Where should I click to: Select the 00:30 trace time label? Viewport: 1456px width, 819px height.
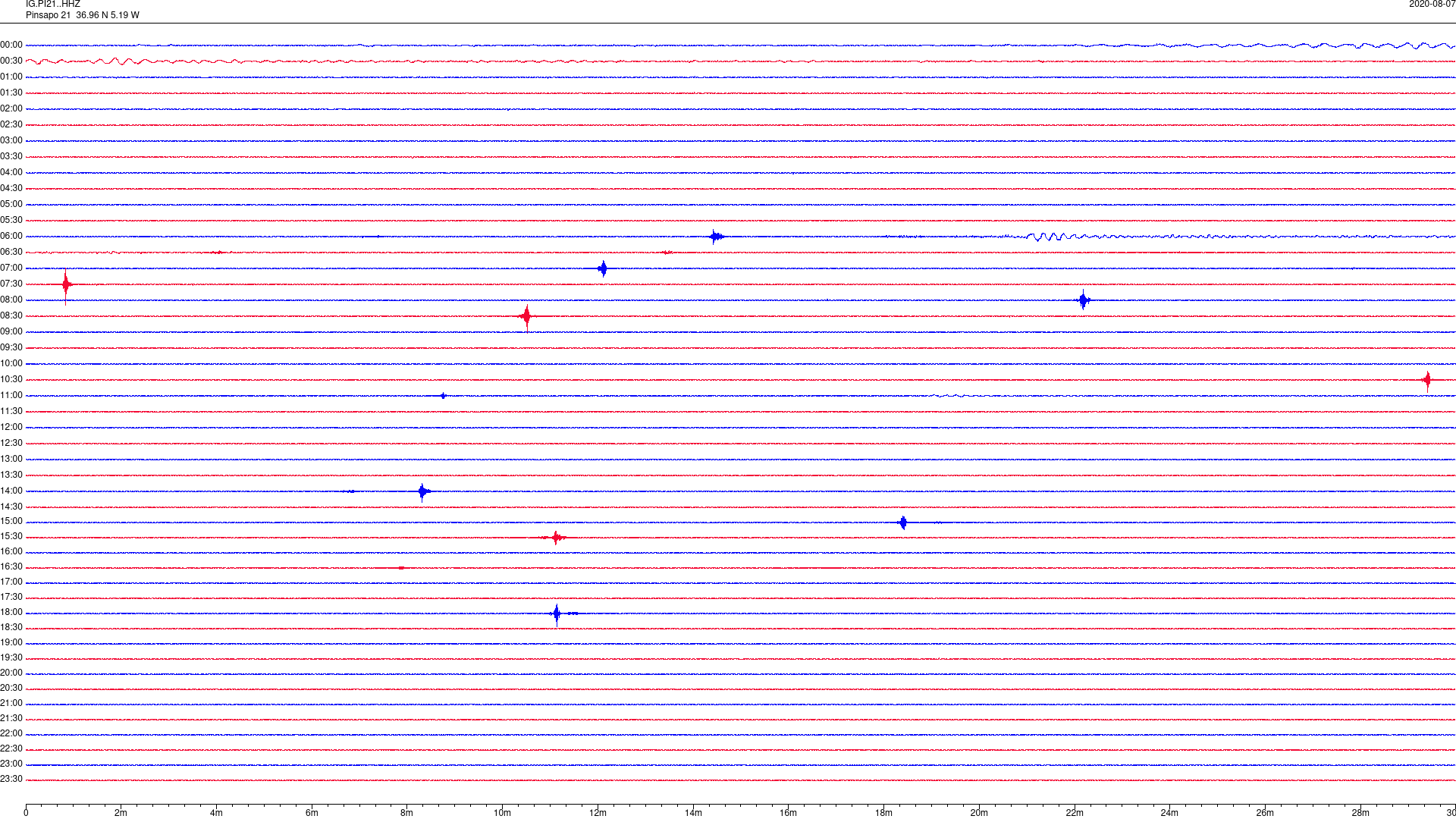pyautogui.click(x=11, y=61)
